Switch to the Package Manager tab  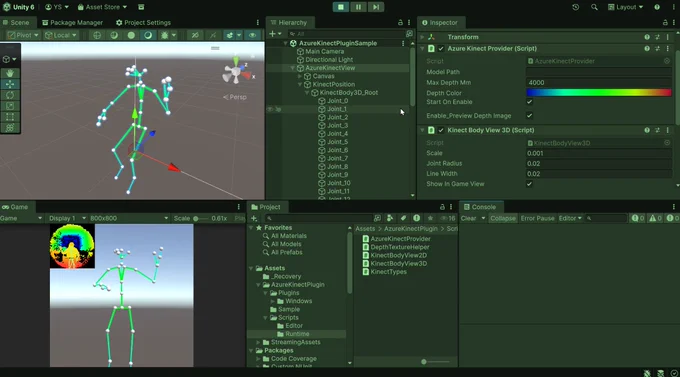click(72, 23)
